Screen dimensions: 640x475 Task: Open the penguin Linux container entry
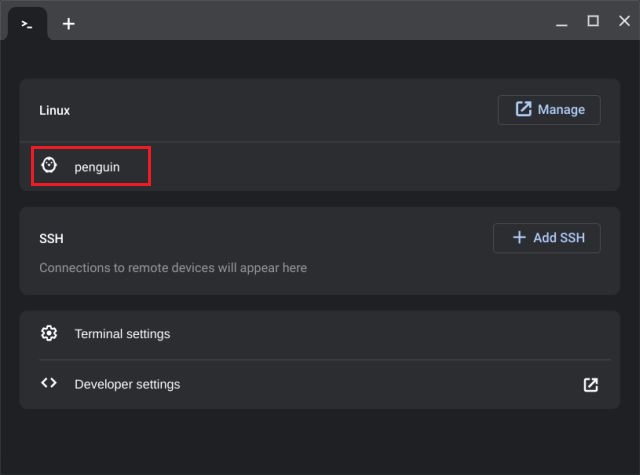coord(96,167)
